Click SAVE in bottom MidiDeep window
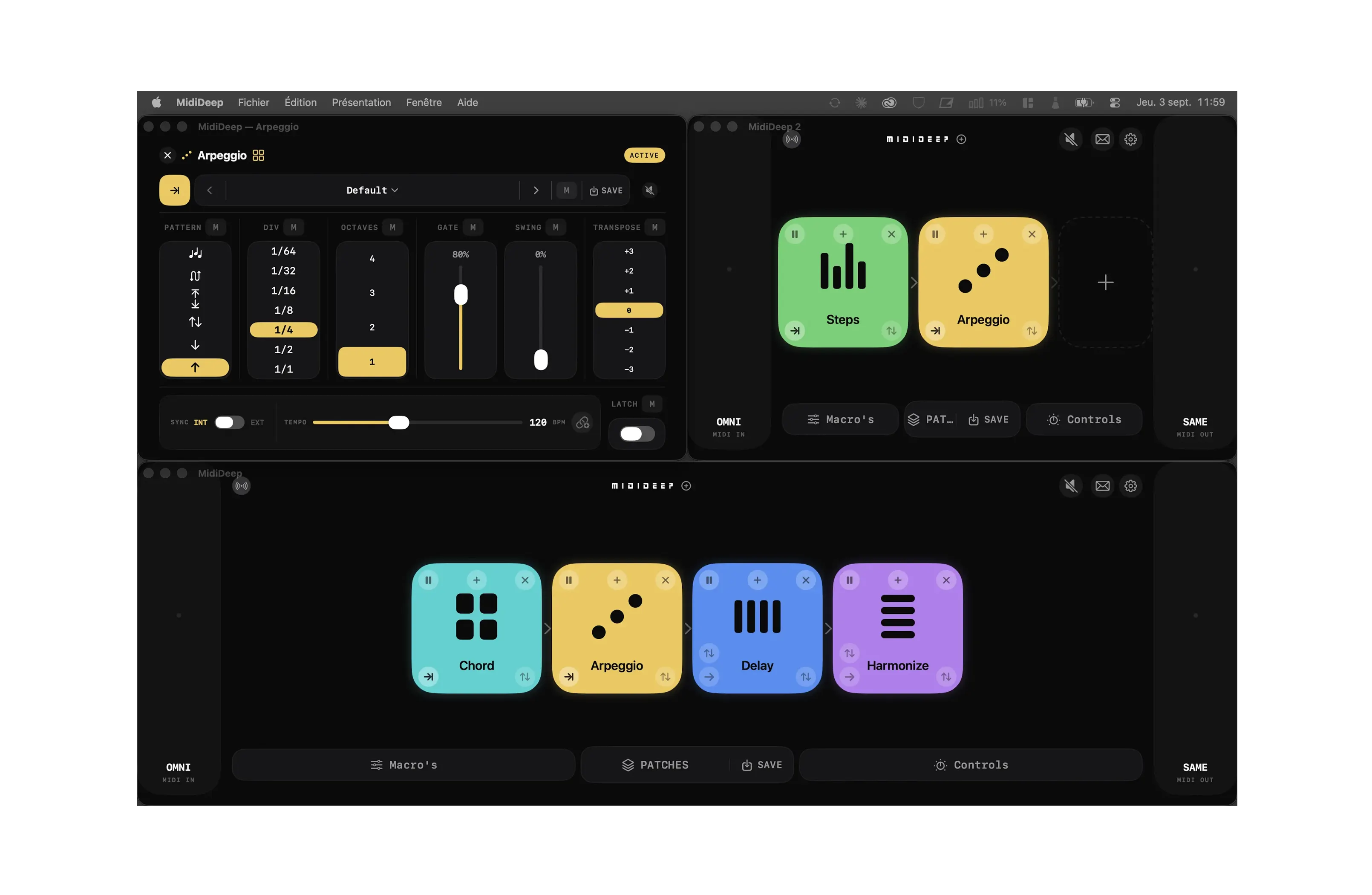 click(x=761, y=765)
